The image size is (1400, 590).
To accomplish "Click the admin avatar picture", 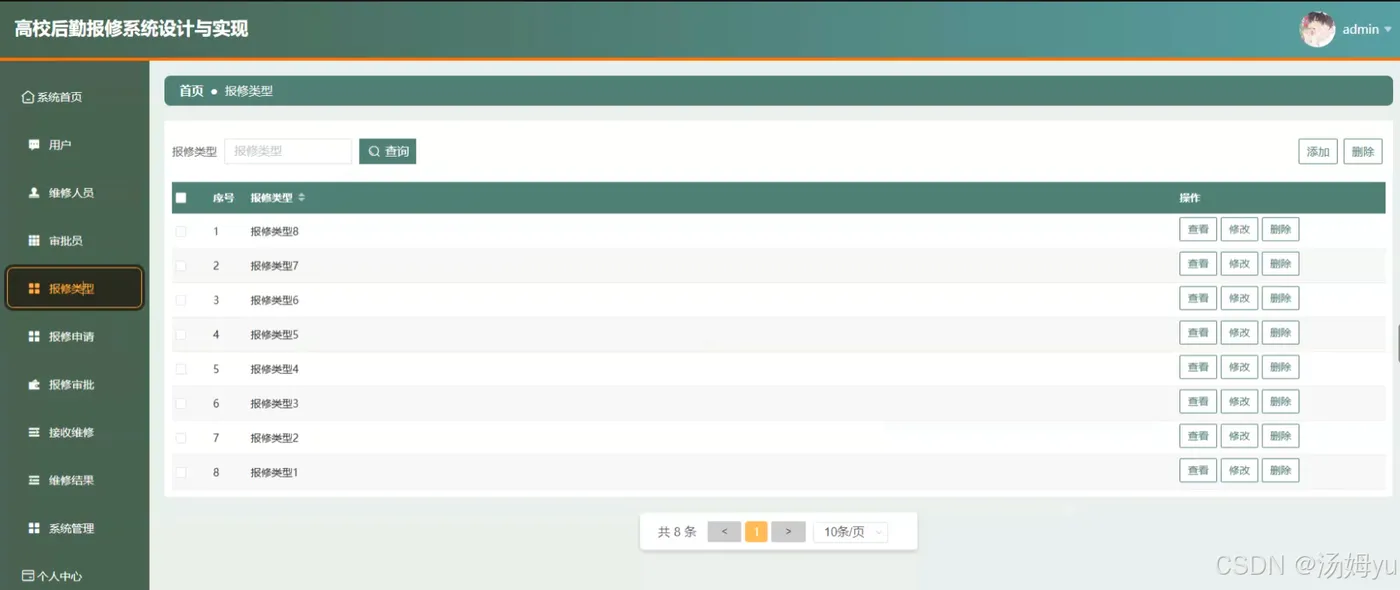I will click(1317, 29).
